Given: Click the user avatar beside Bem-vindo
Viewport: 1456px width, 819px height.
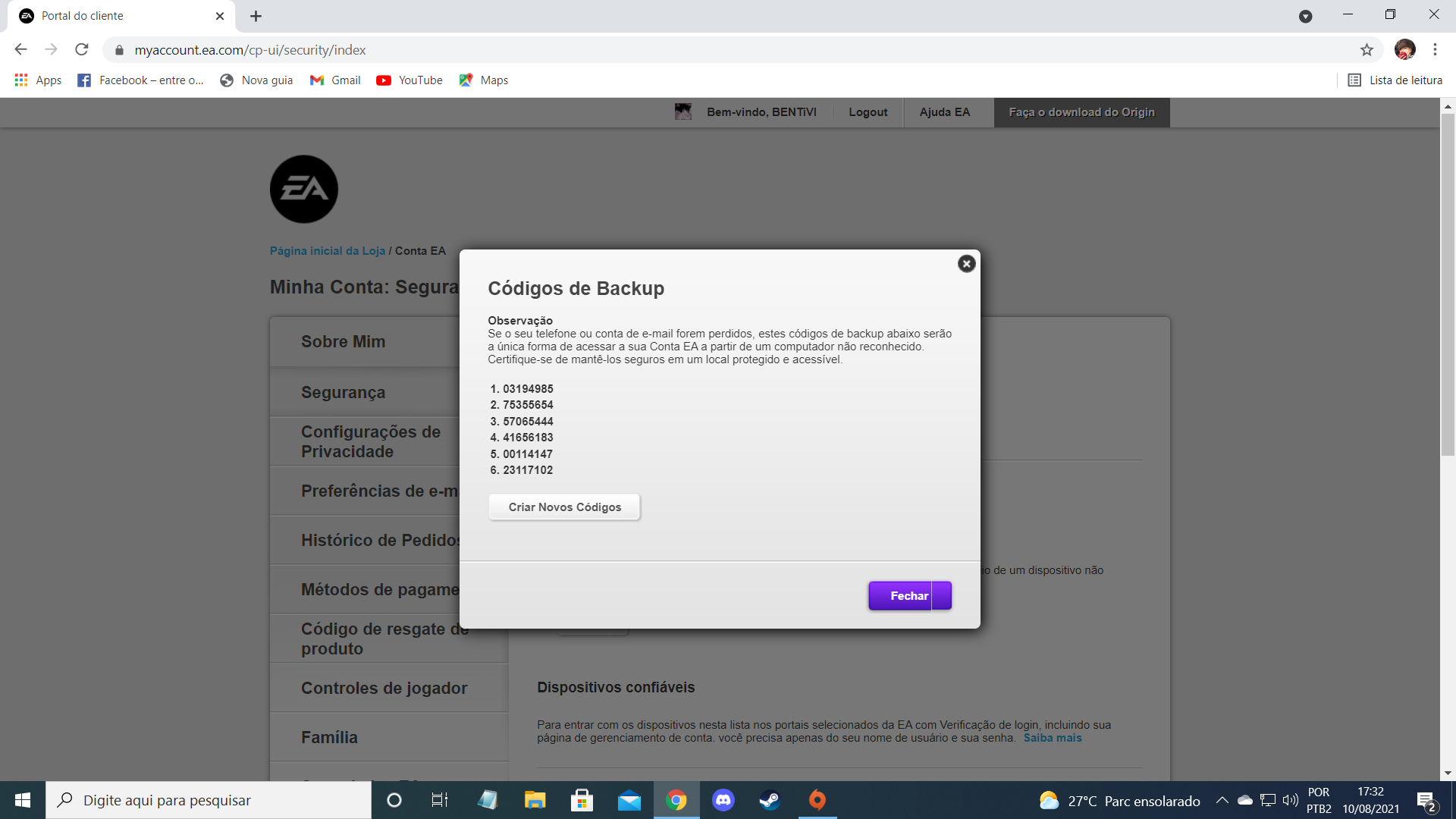Looking at the screenshot, I should [683, 111].
